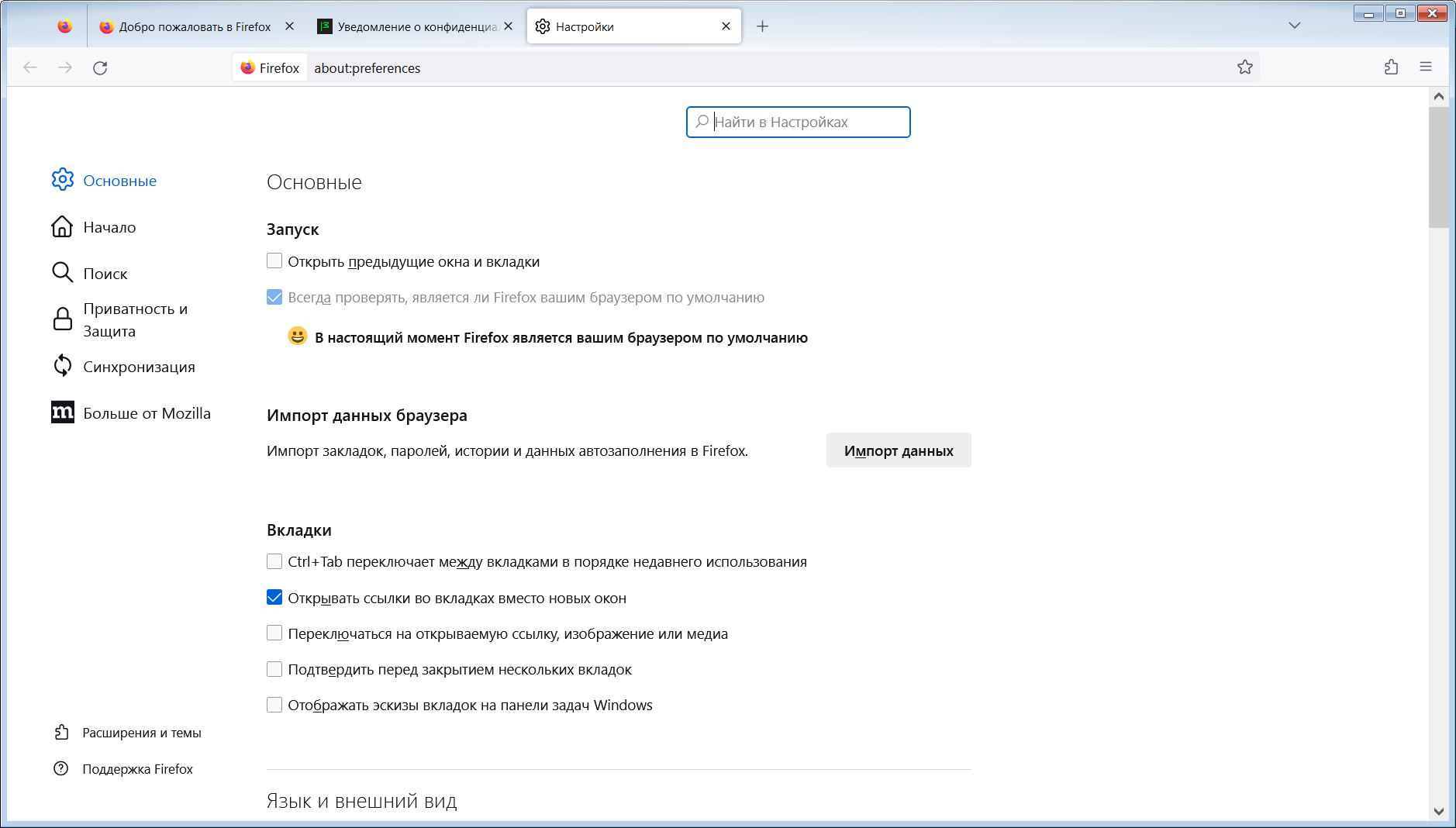
Task: Toggle Ctrl+Tab recent-order switching checkbox
Action: pos(274,561)
